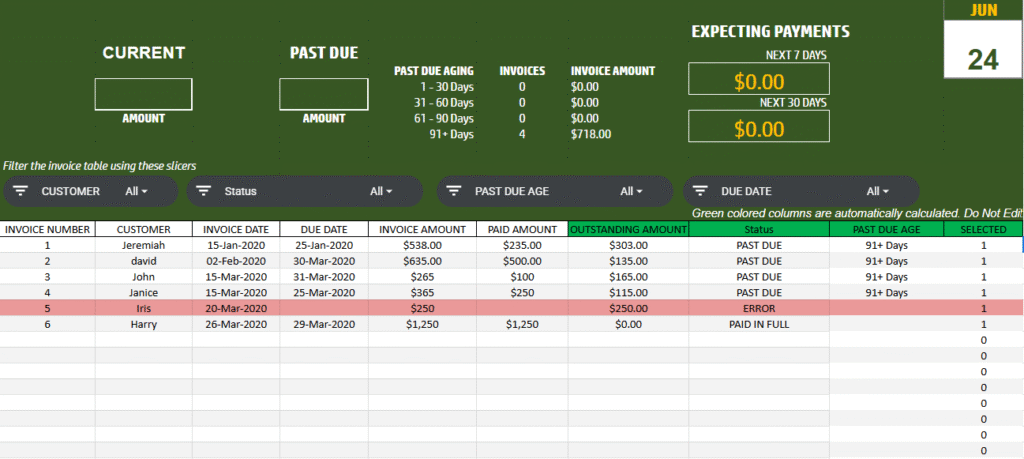Select the INVOICE NUMBER column header
This screenshot has width=1024, height=459.
48,229
